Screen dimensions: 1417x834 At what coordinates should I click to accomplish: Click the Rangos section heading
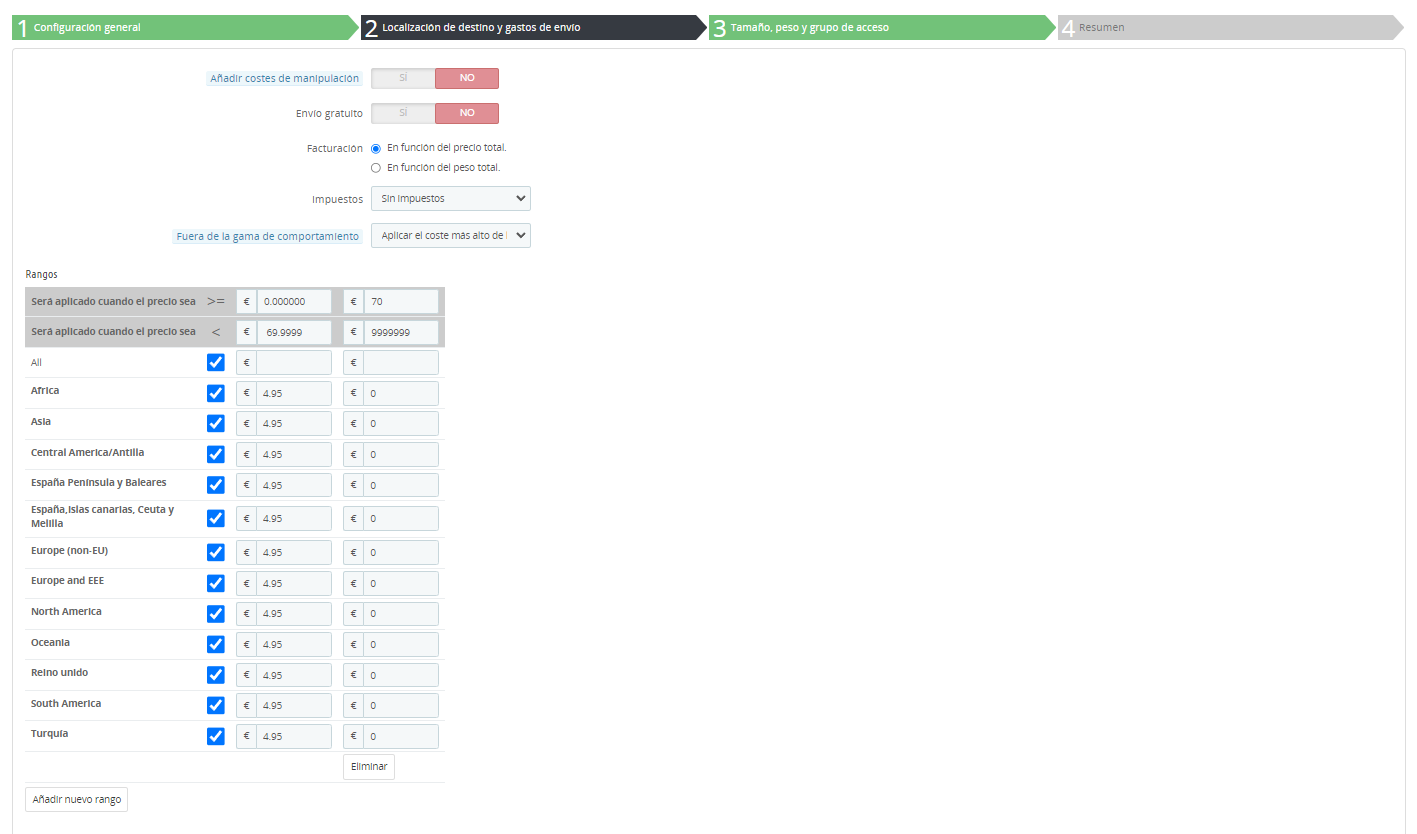[x=42, y=273]
